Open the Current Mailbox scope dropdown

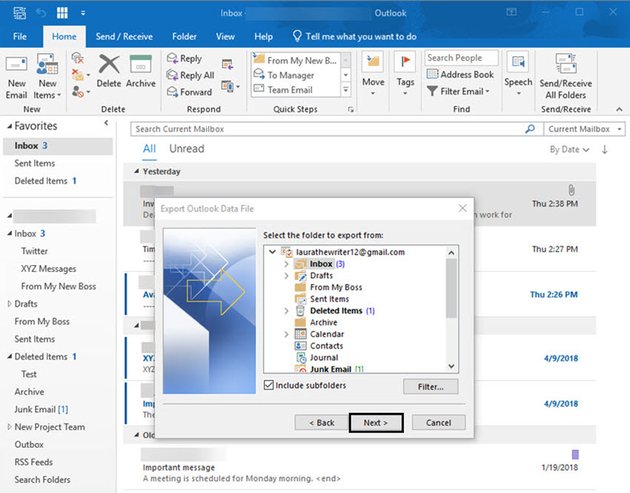tap(584, 129)
